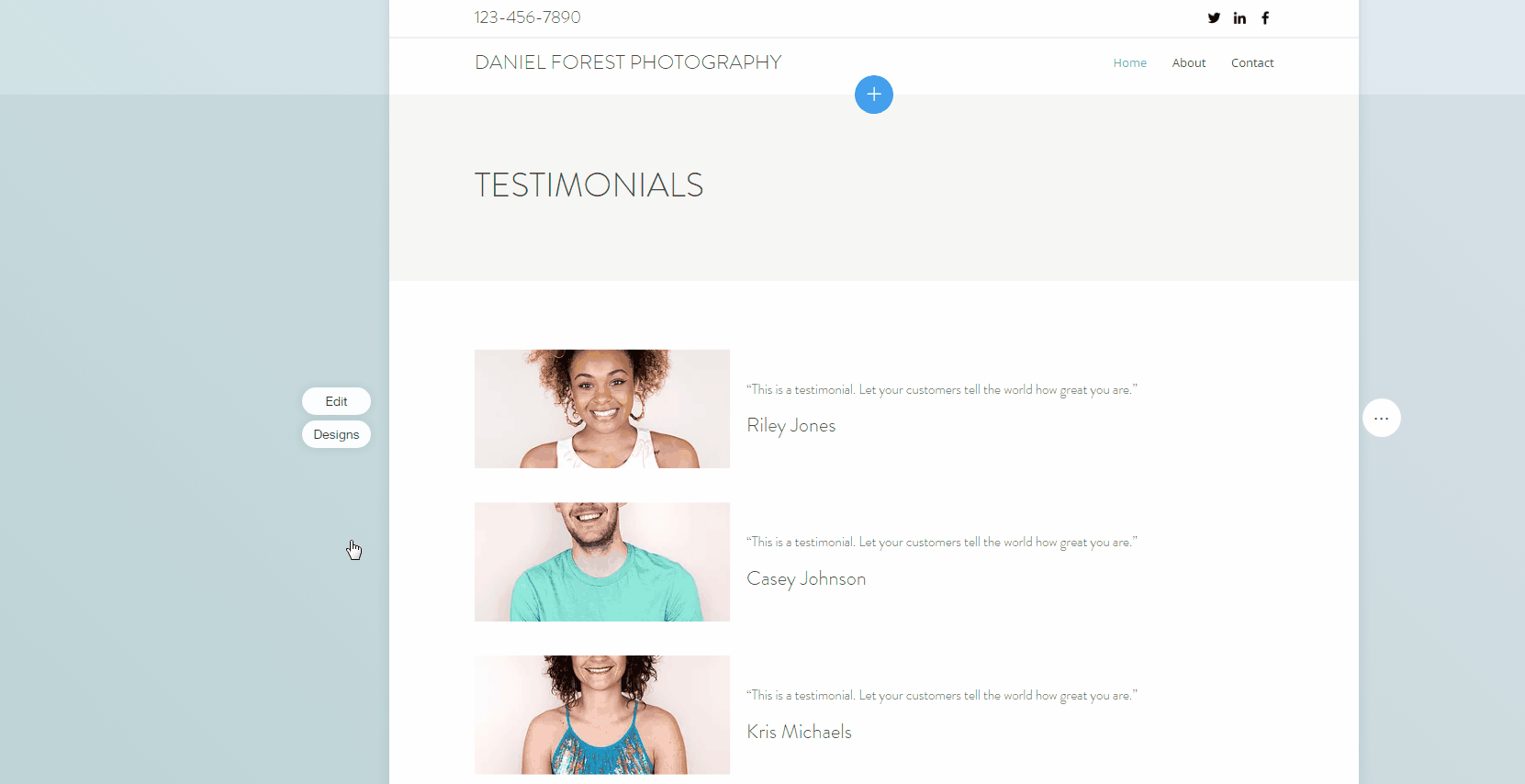This screenshot has width=1525, height=784.
Task: Click the phone number 123-456-7890
Action: tap(527, 17)
